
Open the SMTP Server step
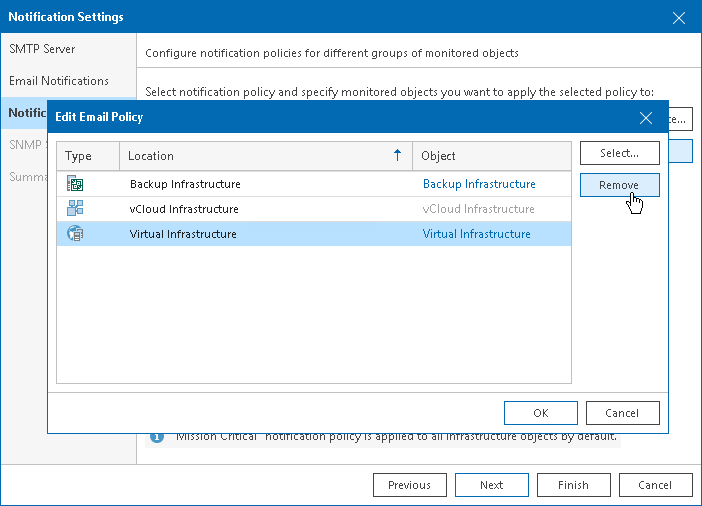(x=42, y=48)
